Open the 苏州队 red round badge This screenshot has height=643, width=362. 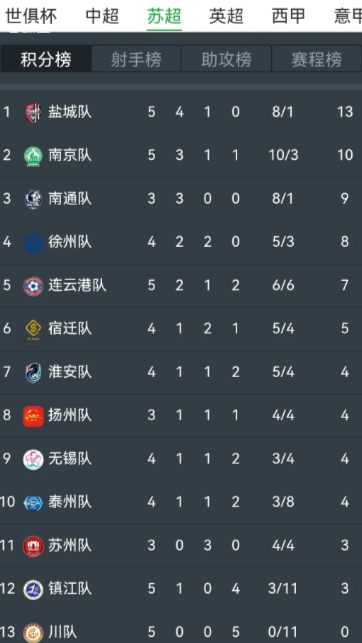(33, 546)
